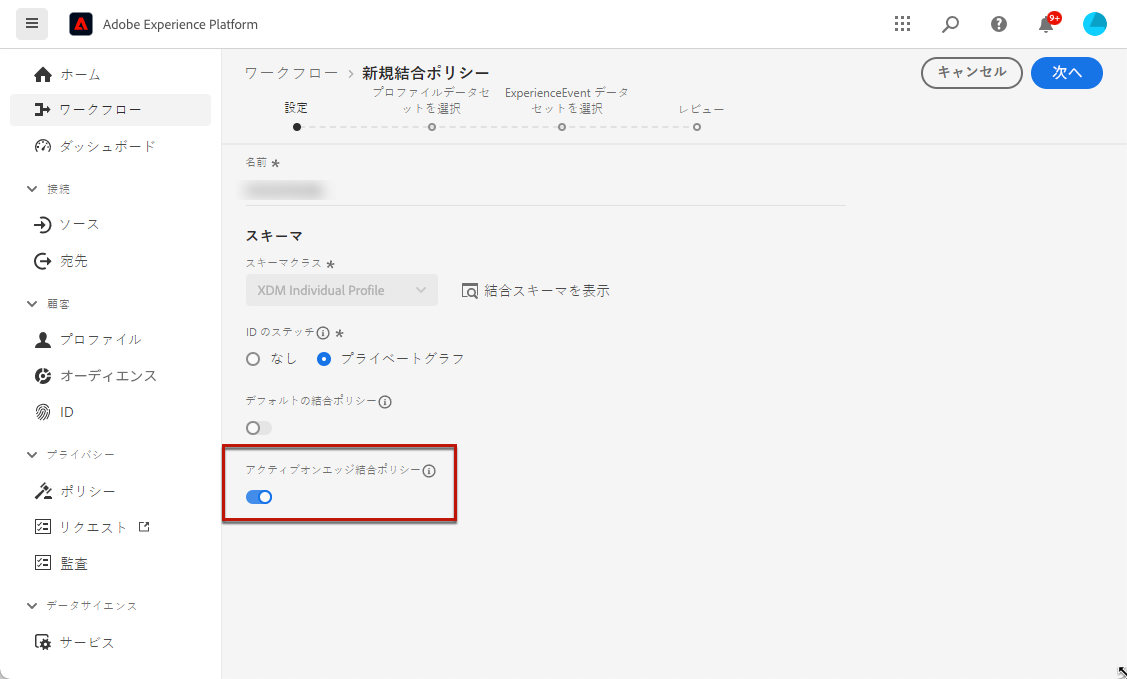Show info for デフォルトの結合ポリシー
1127x679 pixels.
point(385,402)
